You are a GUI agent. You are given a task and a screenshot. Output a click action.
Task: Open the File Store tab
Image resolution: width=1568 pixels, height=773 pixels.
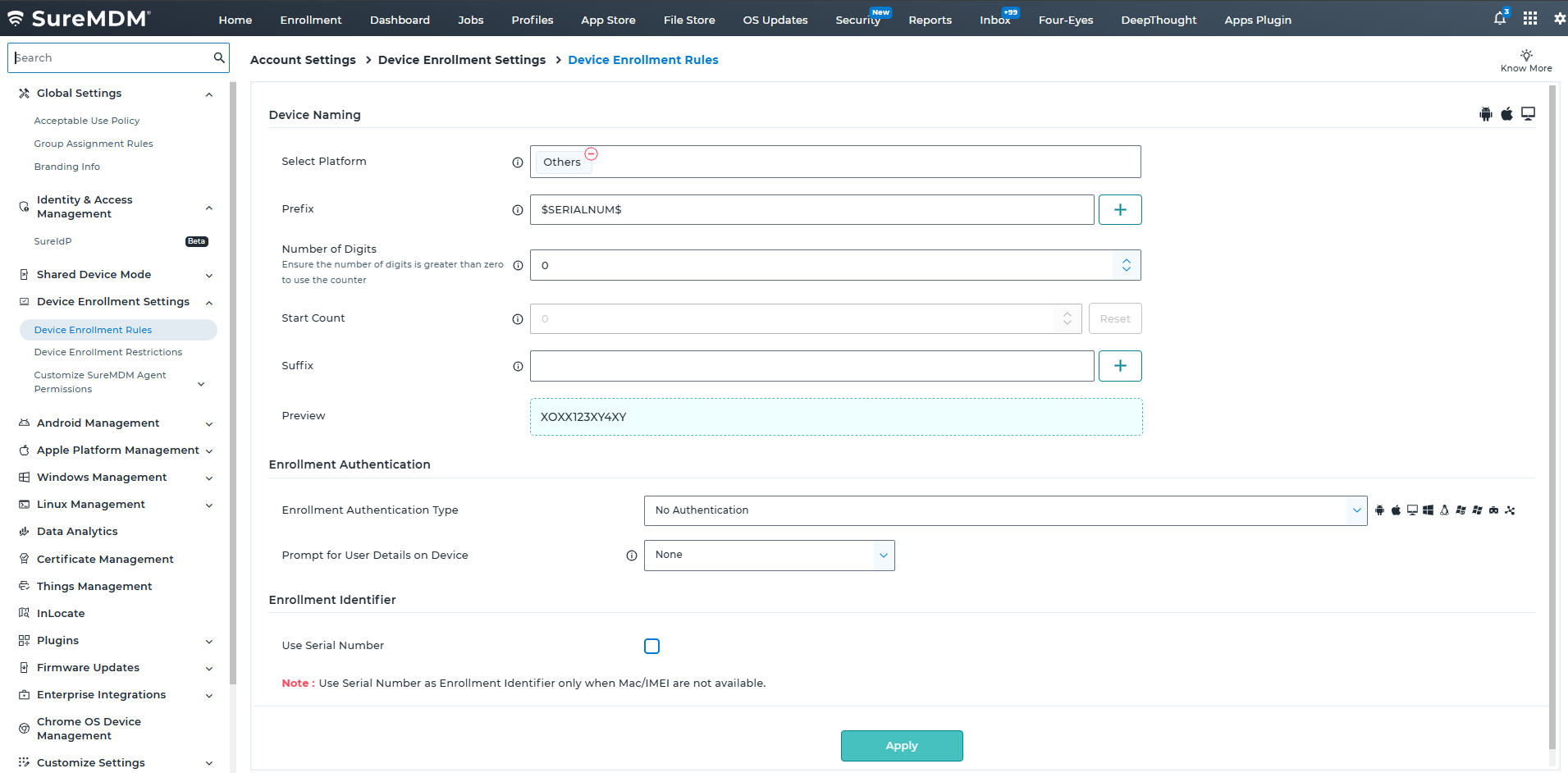[x=689, y=20]
